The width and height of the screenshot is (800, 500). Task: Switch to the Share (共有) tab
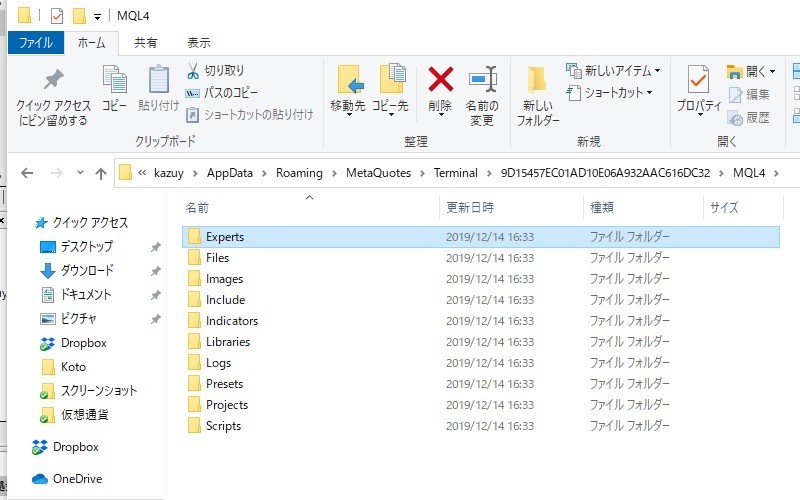click(x=146, y=43)
